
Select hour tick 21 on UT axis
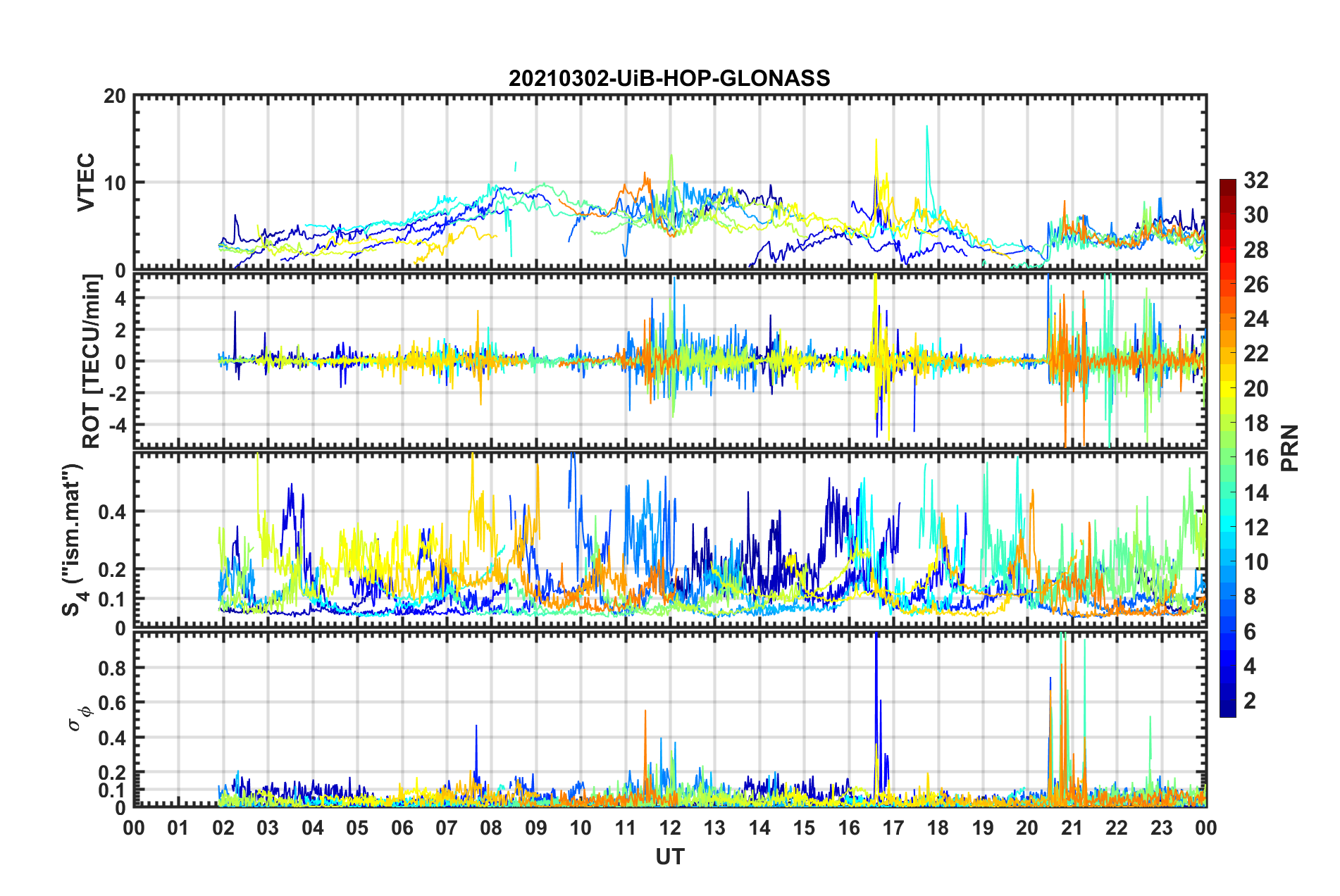pyautogui.click(x=1072, y=828)
